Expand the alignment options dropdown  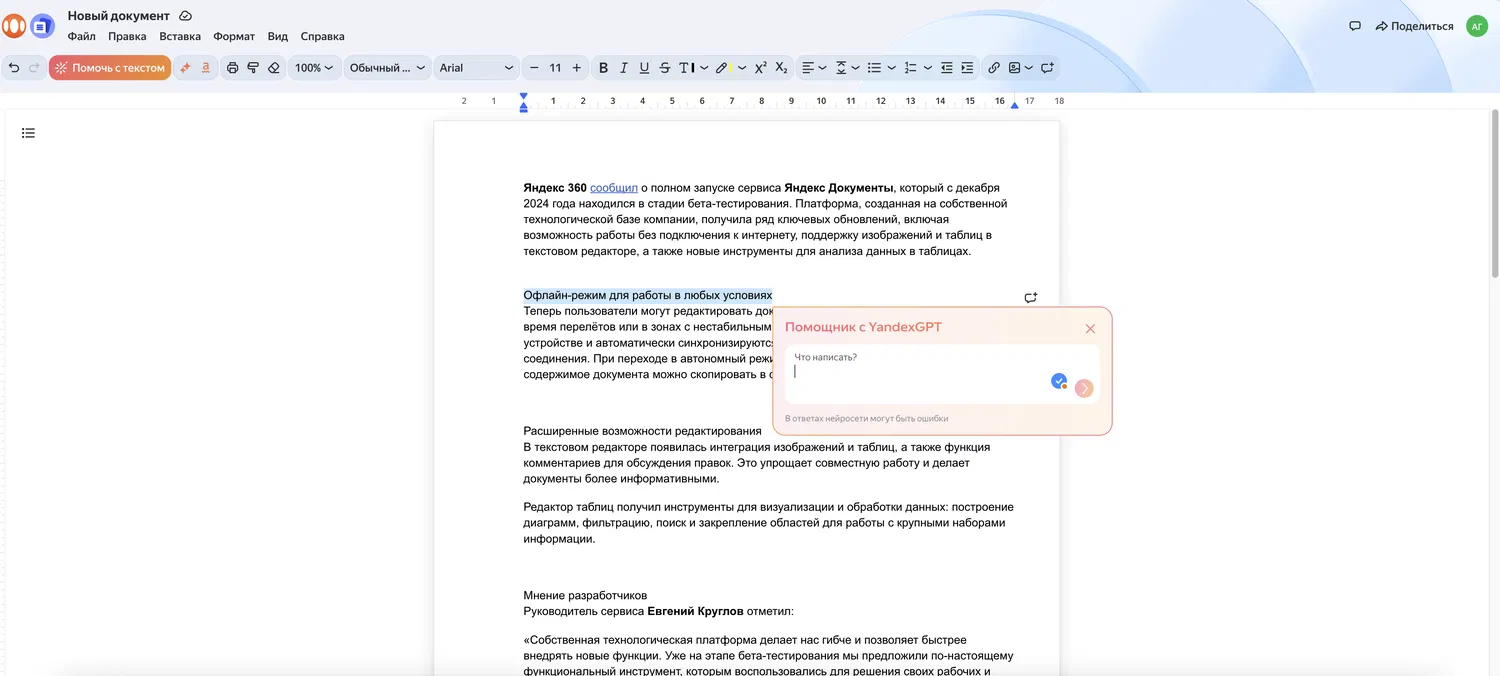tap(822, 68)
